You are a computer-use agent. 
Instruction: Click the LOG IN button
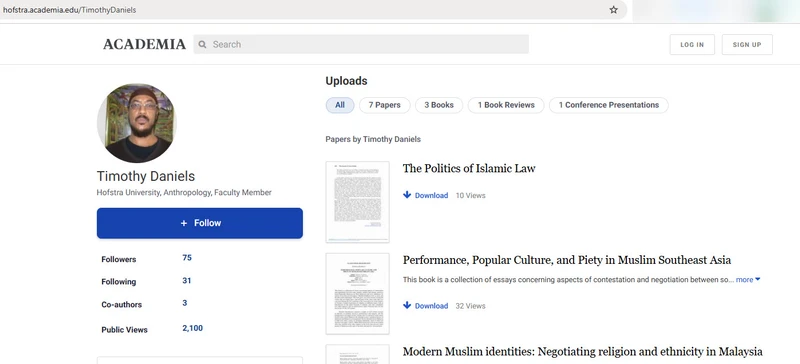(692, 44)
